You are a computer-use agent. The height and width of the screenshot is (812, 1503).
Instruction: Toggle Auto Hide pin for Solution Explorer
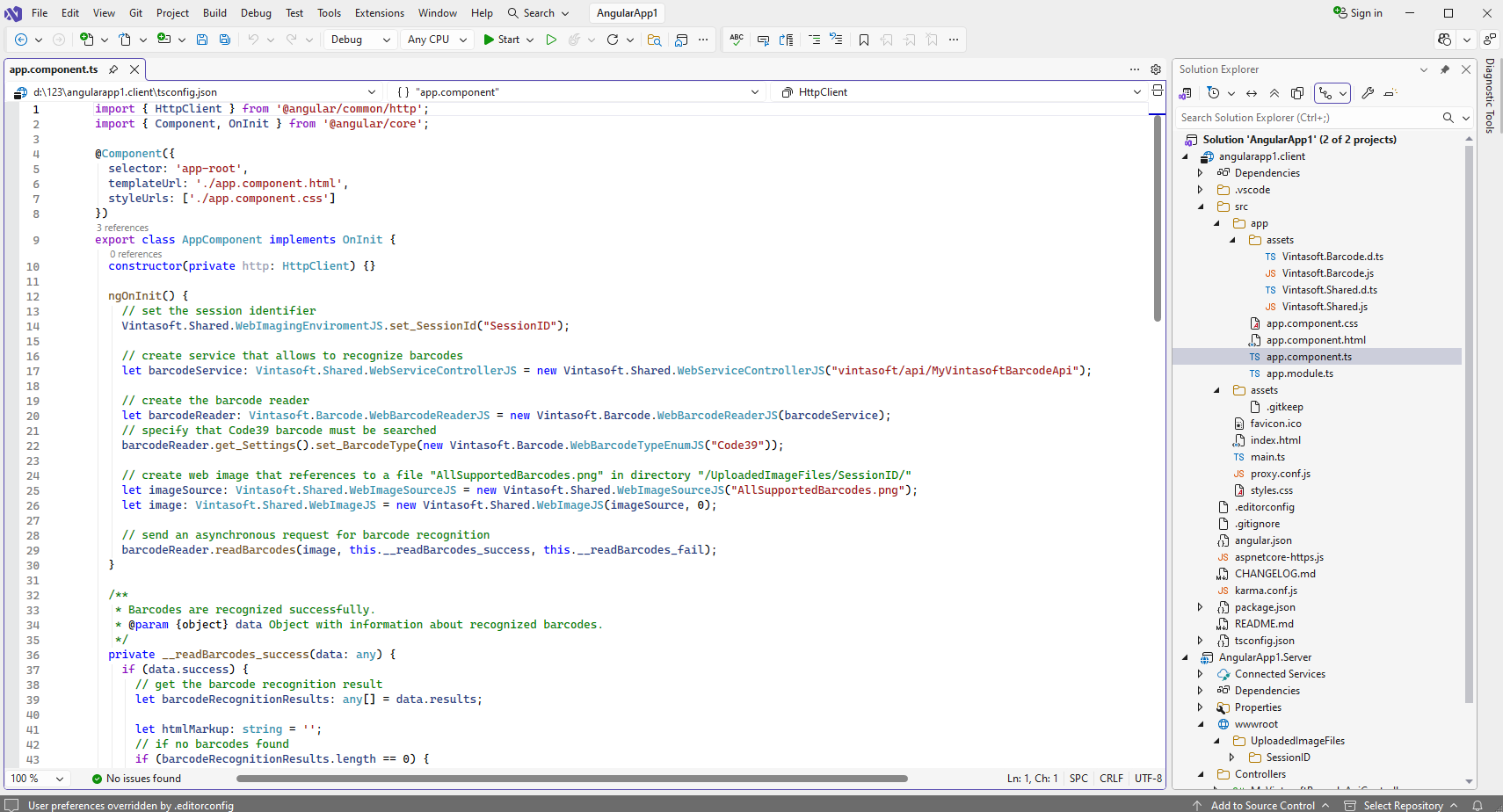click(x=1445, y=69)
